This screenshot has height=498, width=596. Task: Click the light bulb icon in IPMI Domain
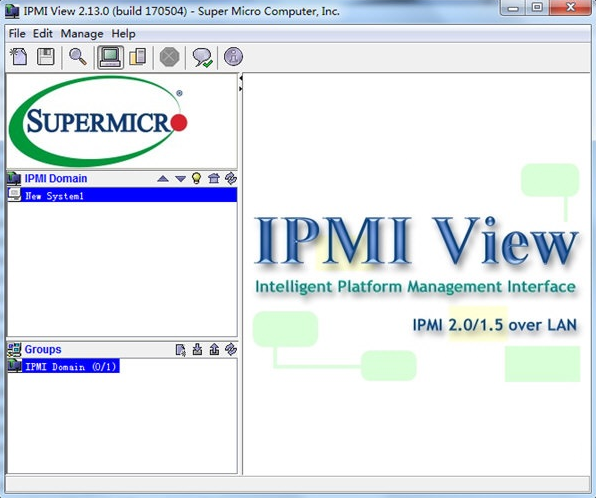197,178
